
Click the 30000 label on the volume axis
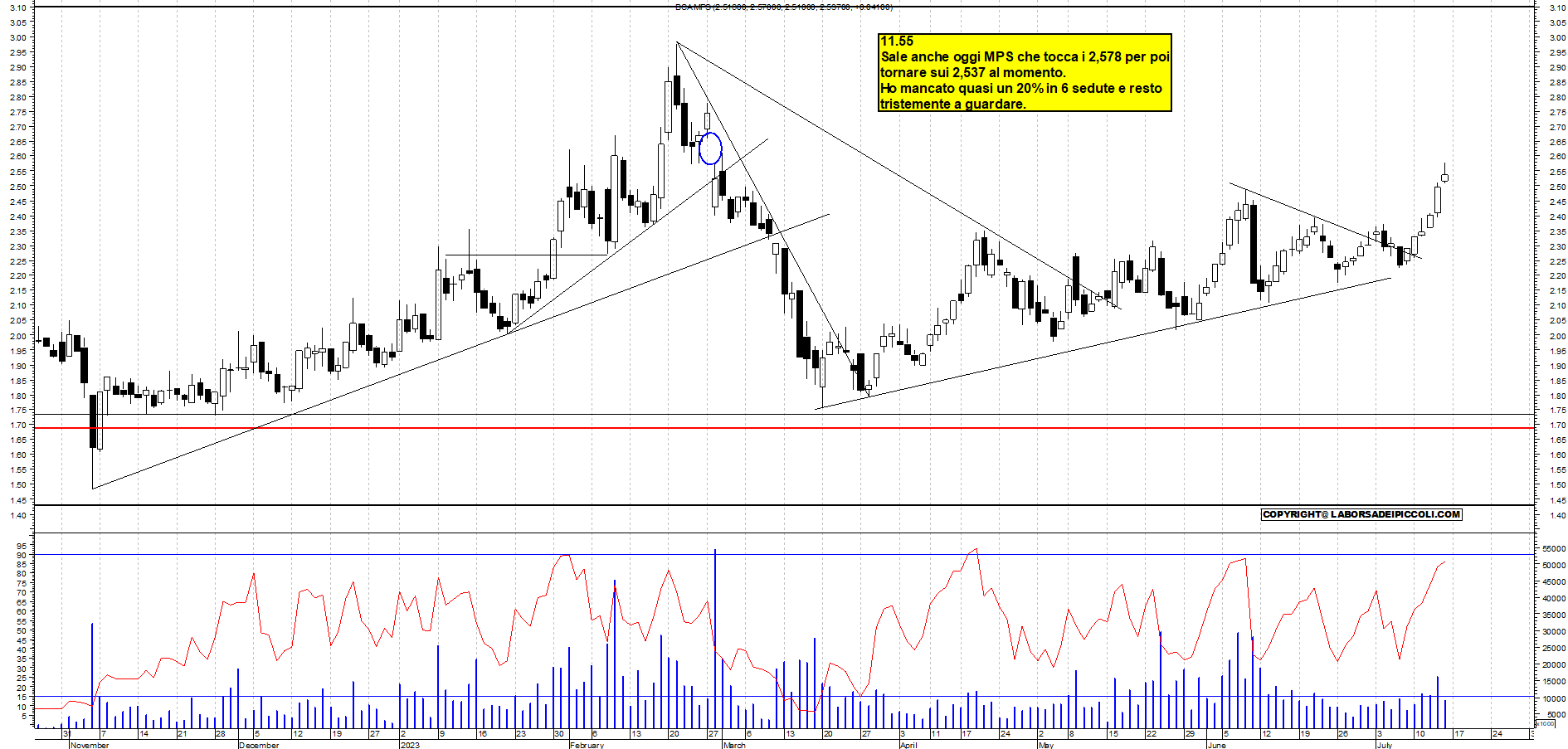[x=1554, y=631]
